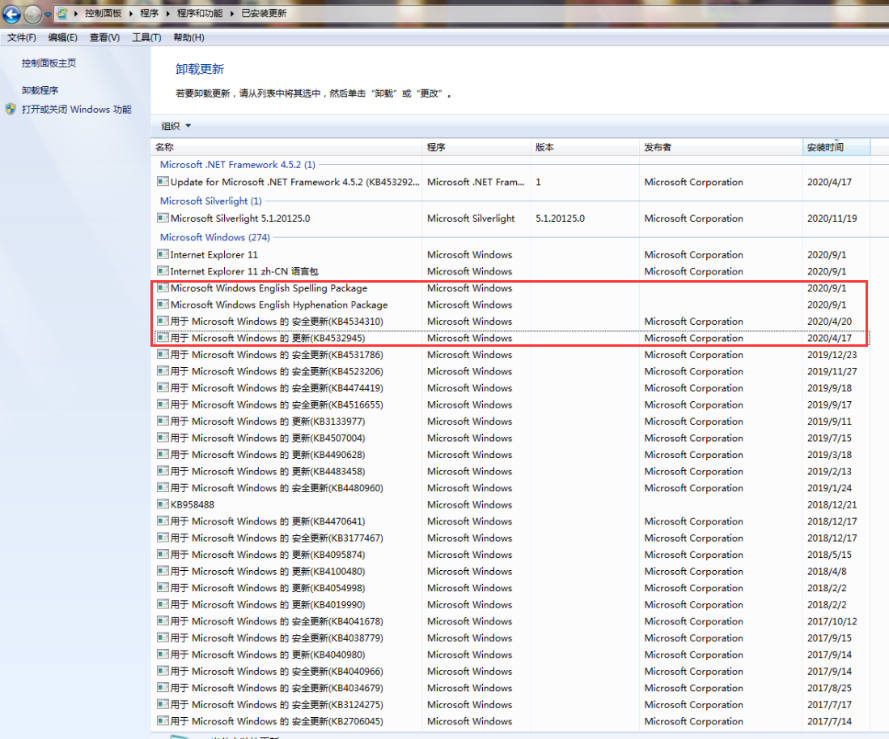This screenshot has width=889, height=739.
Task: Go to 控制面板主页 link
Action: click(x=49, y=63)
